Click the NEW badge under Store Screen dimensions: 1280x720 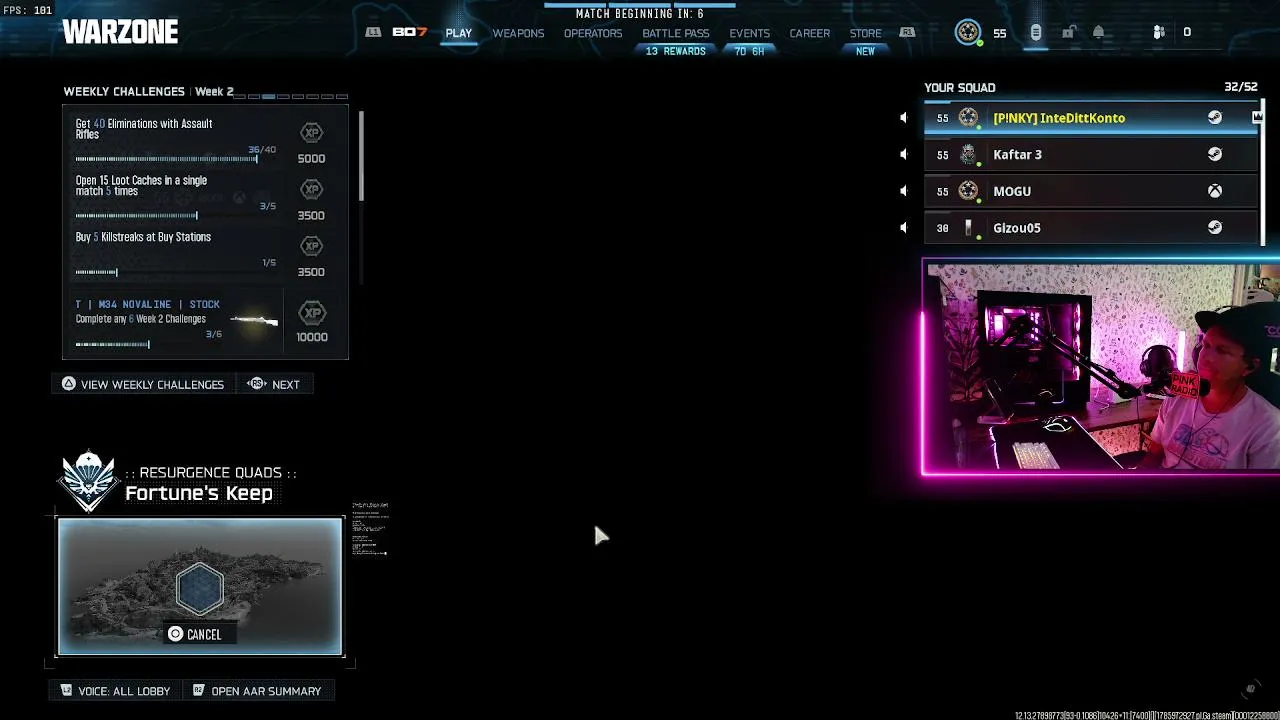pos(866,51)
